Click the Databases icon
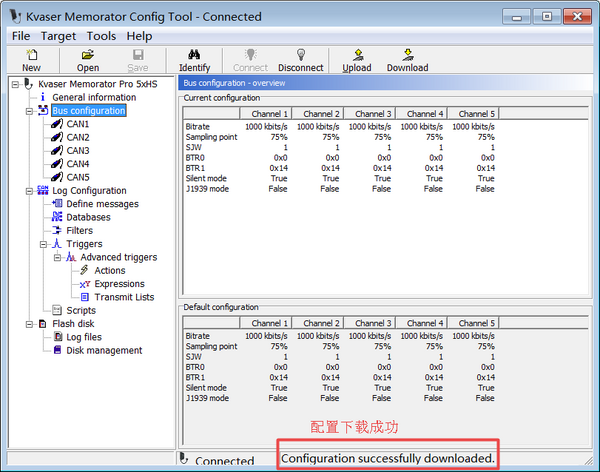The height and width of the screenshot is (472, 600). [57, 217]
